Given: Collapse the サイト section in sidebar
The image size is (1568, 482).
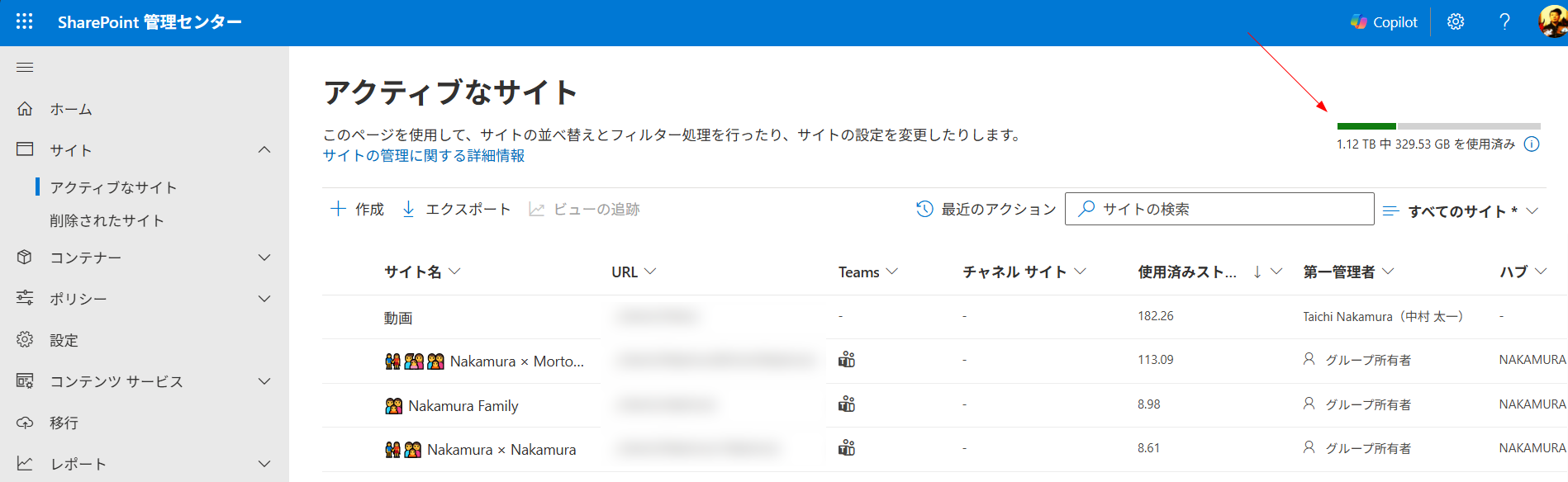Looking at the screenshot, I should 264,150.
